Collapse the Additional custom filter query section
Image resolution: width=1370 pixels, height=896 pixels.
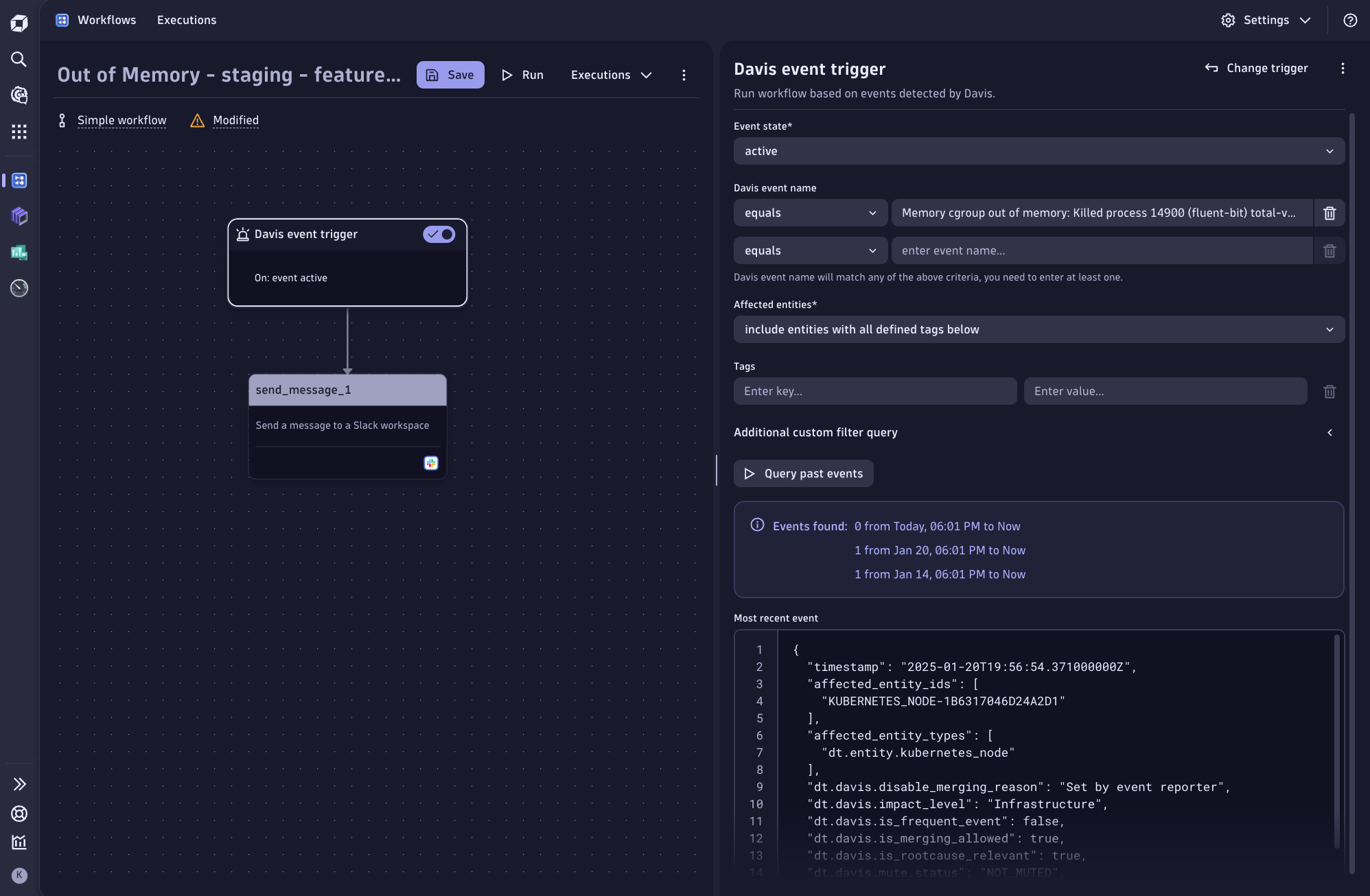coord(1330,432)
